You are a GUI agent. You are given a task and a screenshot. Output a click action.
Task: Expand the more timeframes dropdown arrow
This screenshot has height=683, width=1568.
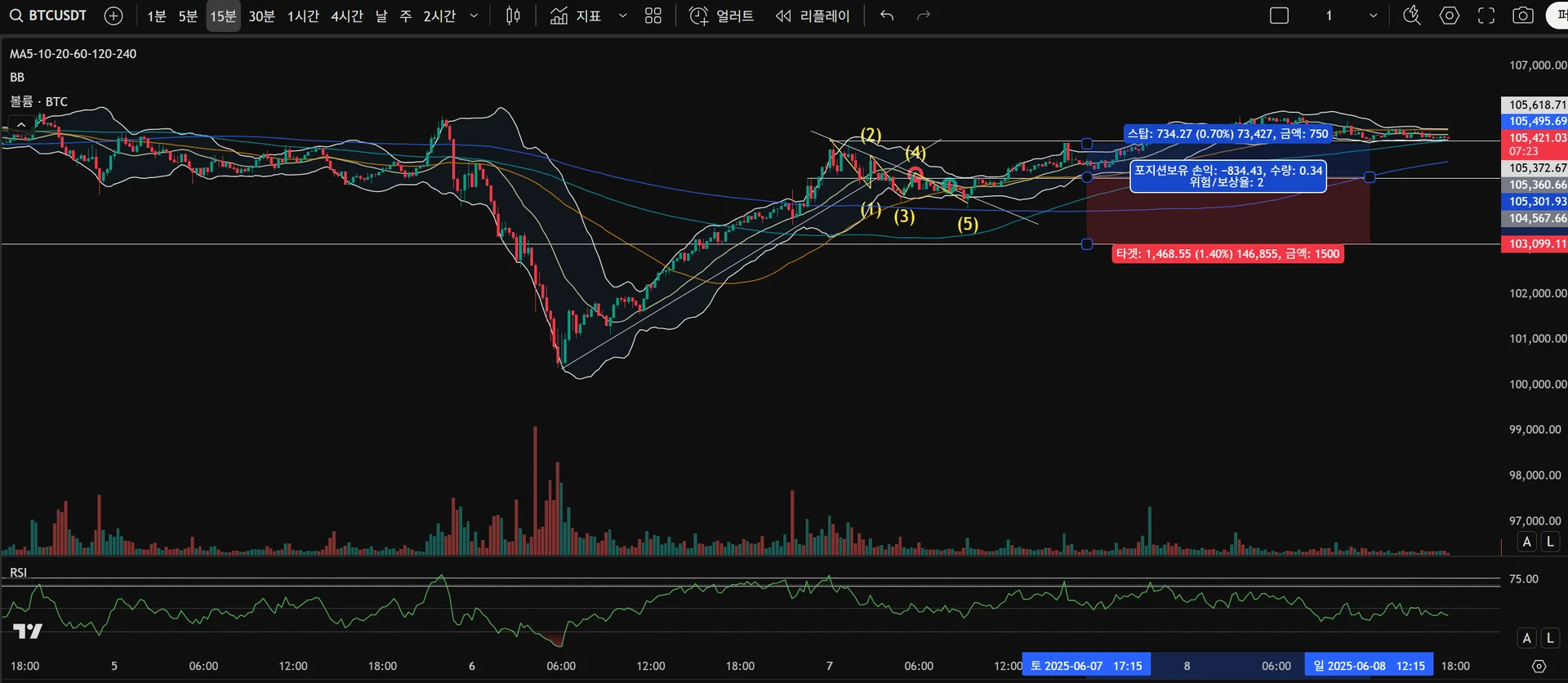(474, 16)
